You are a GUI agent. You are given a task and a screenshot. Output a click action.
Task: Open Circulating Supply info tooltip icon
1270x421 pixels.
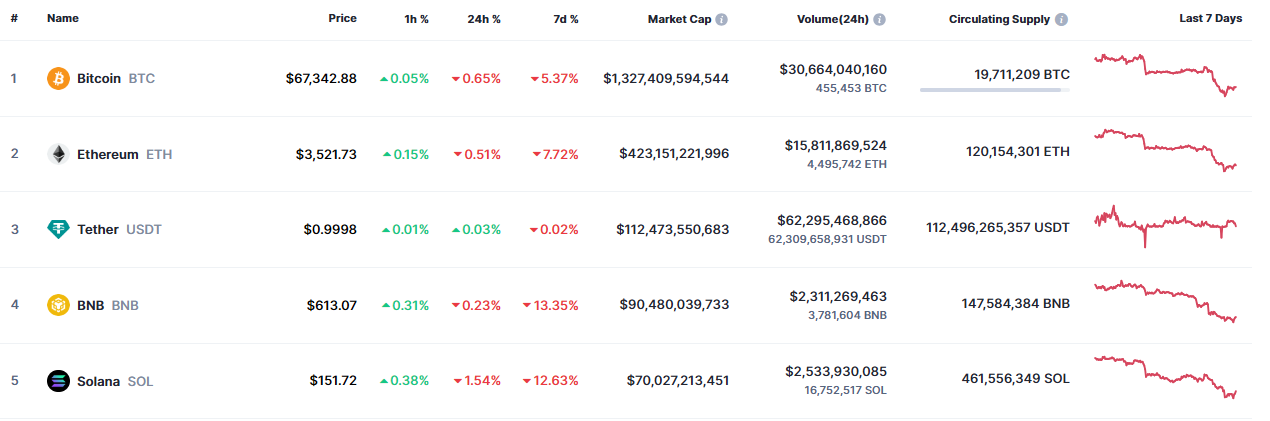pos(1061,19)
